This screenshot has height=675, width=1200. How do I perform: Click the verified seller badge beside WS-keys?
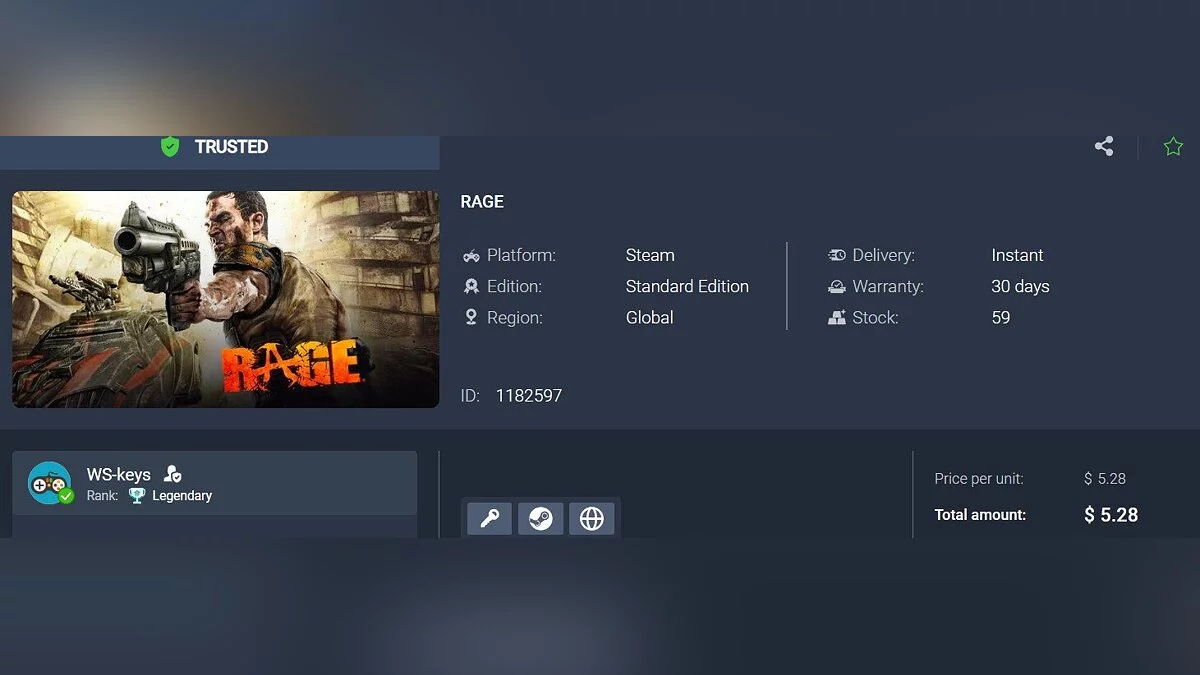pos(172,474)
